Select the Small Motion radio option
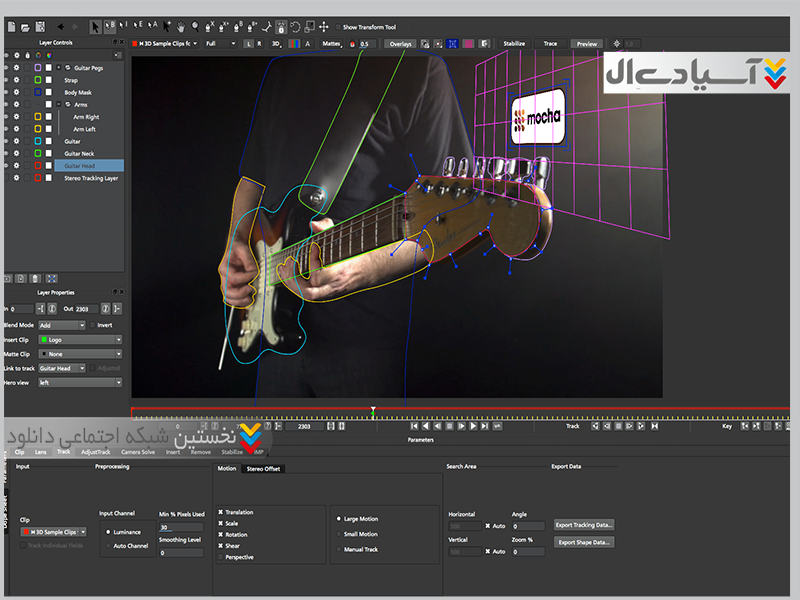The width and height of the screenshot is (800, 600). click(x=338, y=534)
